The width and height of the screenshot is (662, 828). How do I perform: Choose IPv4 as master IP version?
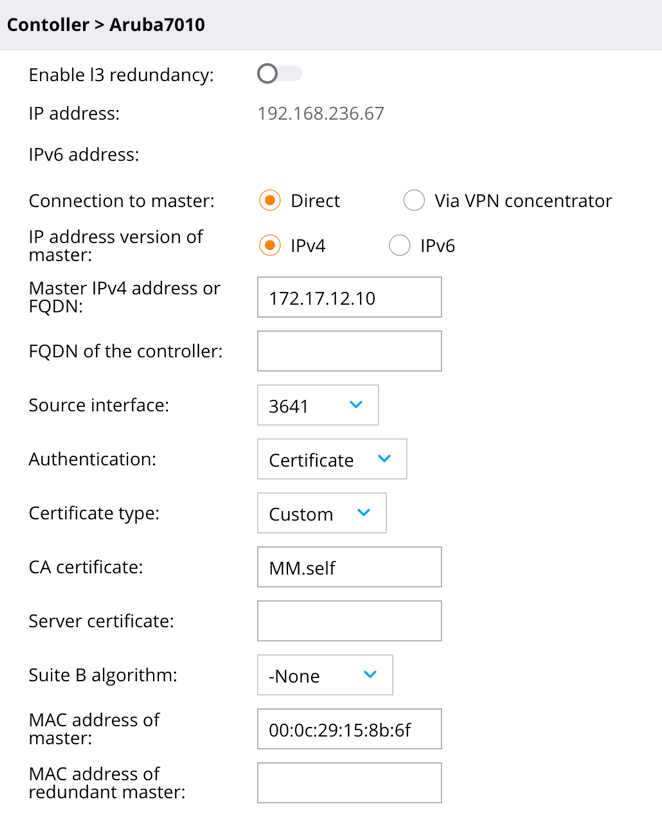click(x=270, y=246)
